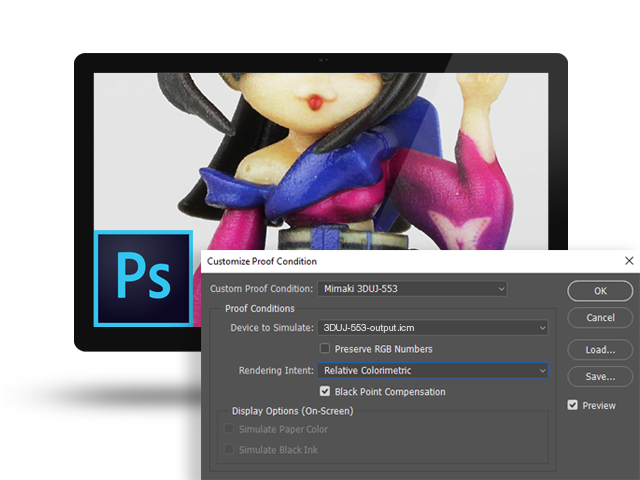Tick the Simulate Paper Color checkbox
The height and width of the screenshot is (480, 640).
[x=230, y=429]
